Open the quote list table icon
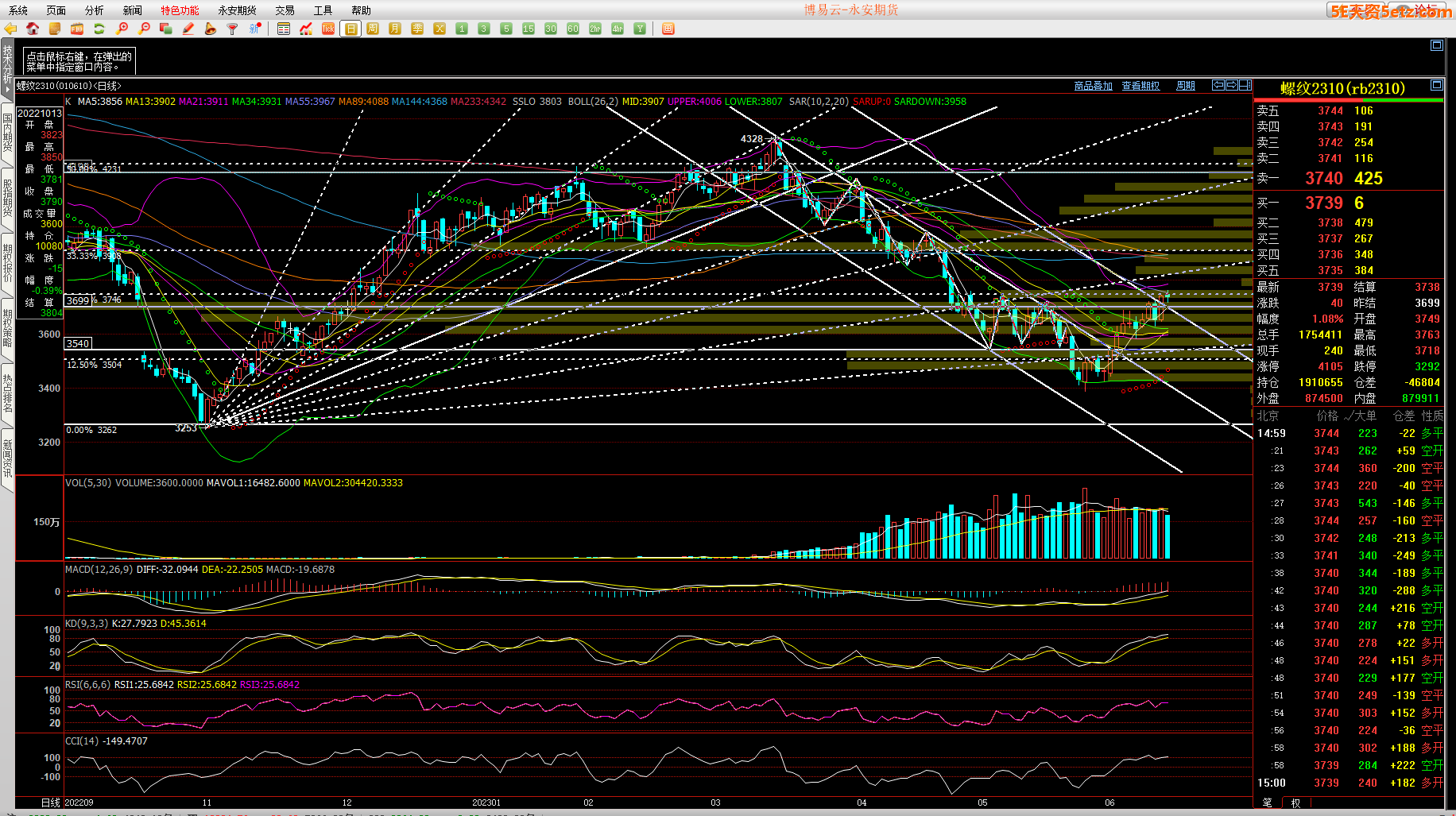This screenshot has height=816, width=1456. (x=284, y=29)
